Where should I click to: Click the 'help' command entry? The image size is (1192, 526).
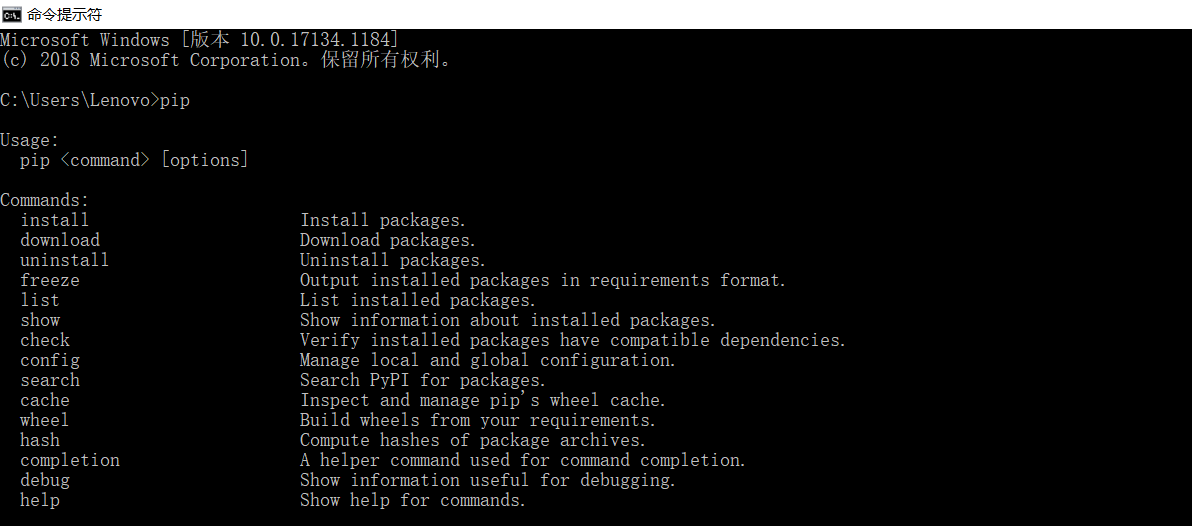tap(40, 501)
